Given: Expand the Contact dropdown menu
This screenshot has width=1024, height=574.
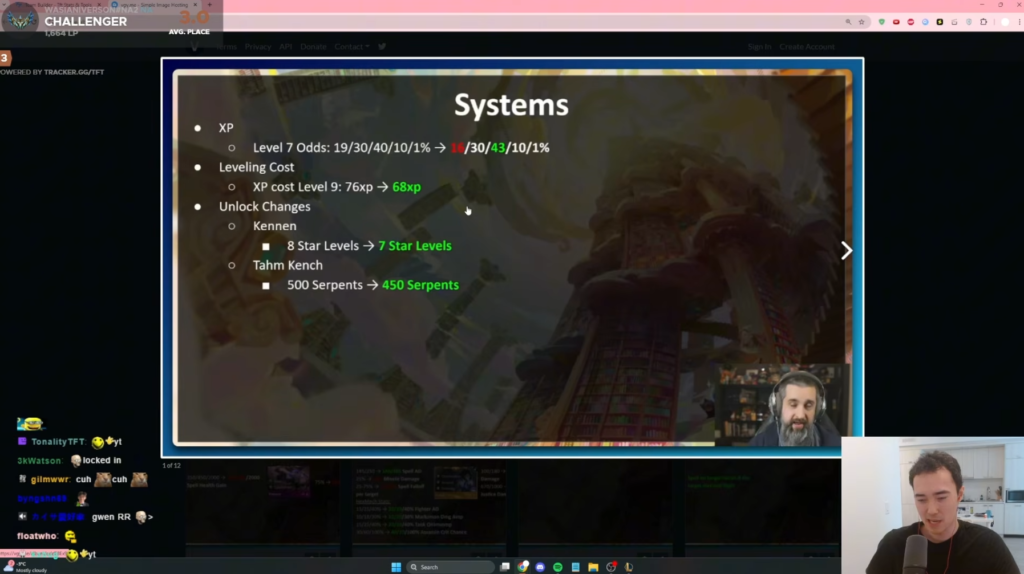Looking at the screenshot, I should [x=351, y=47].
